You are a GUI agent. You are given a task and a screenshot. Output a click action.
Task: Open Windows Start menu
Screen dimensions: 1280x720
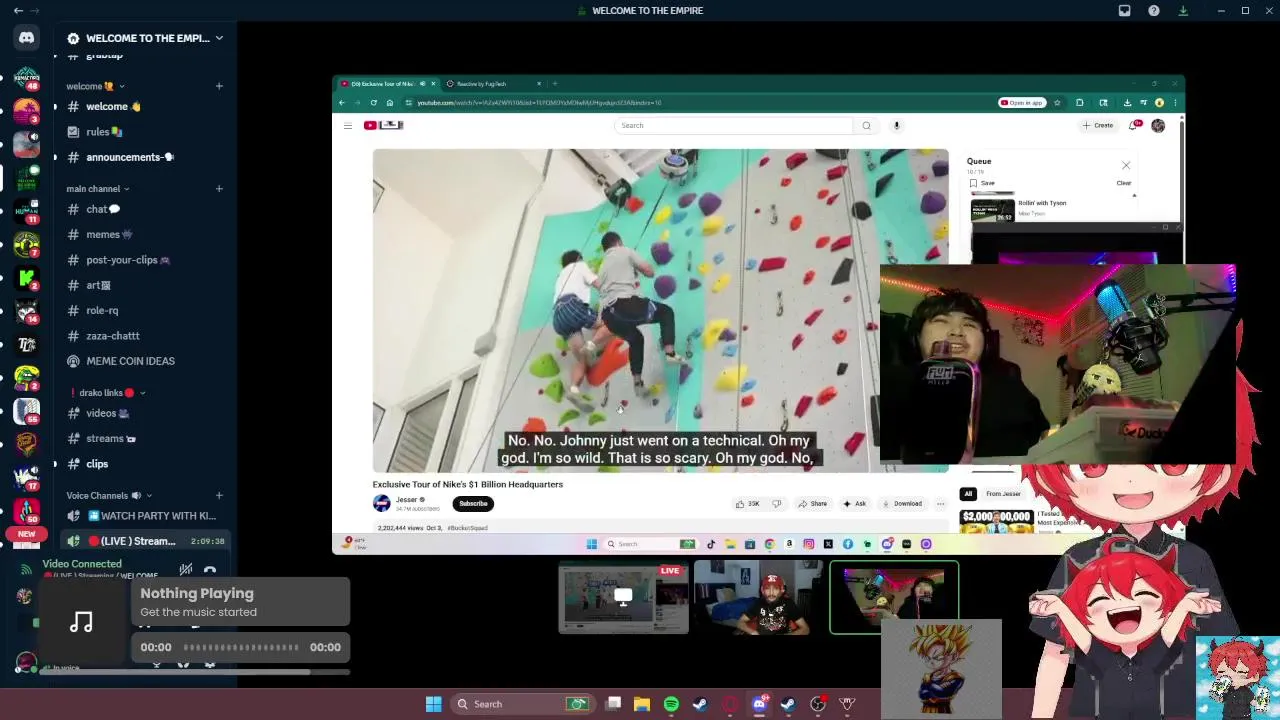point(434,704)
